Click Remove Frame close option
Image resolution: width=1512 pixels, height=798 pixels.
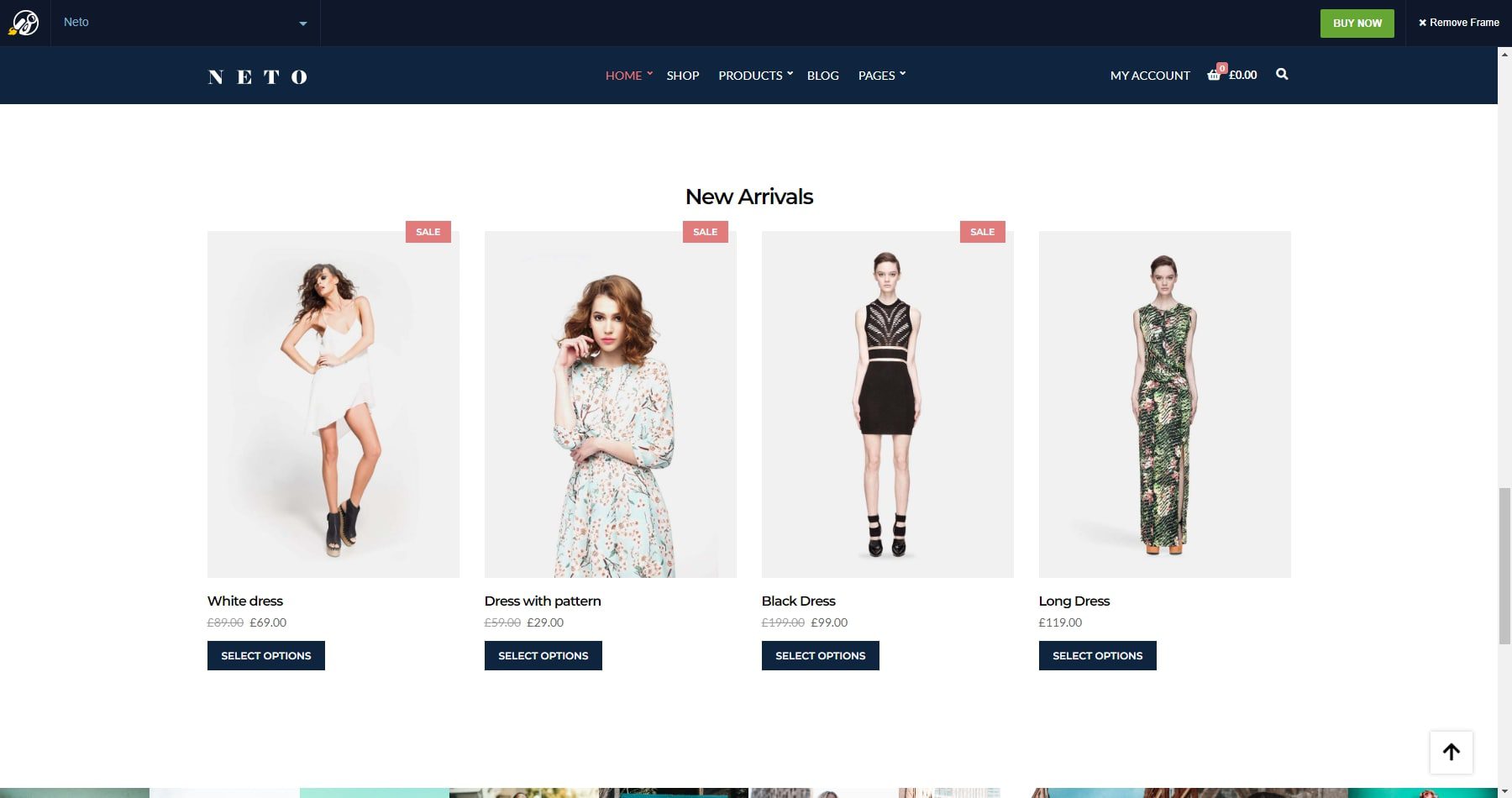1458,23
